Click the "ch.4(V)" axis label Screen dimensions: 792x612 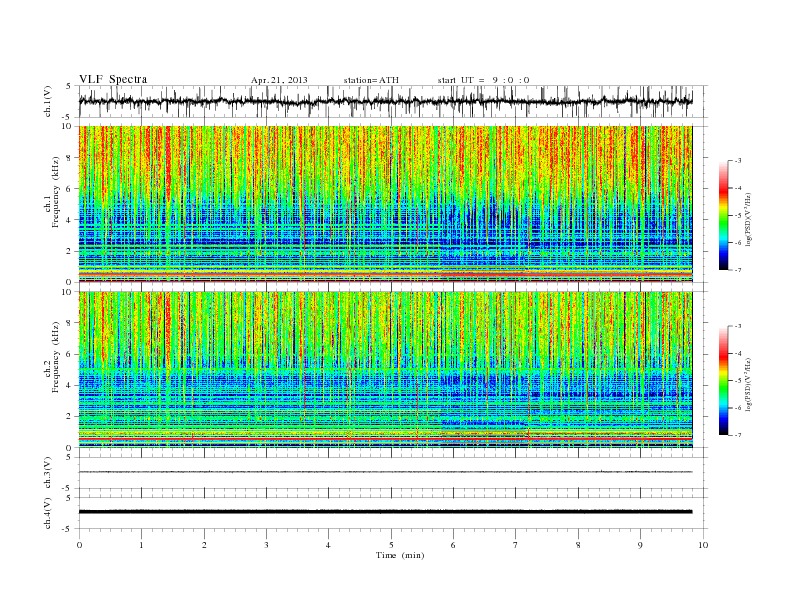tap(48, 513)
